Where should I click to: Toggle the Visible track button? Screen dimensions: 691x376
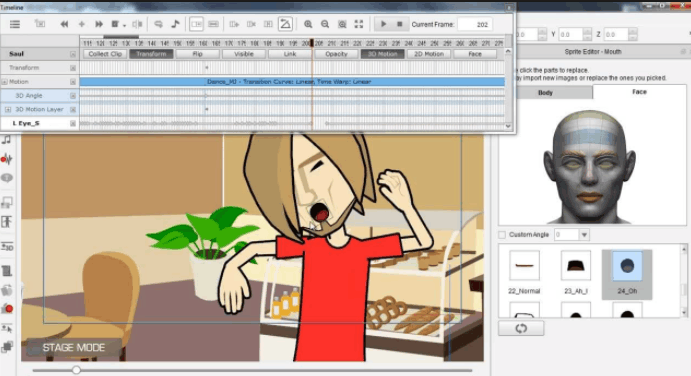244,54
